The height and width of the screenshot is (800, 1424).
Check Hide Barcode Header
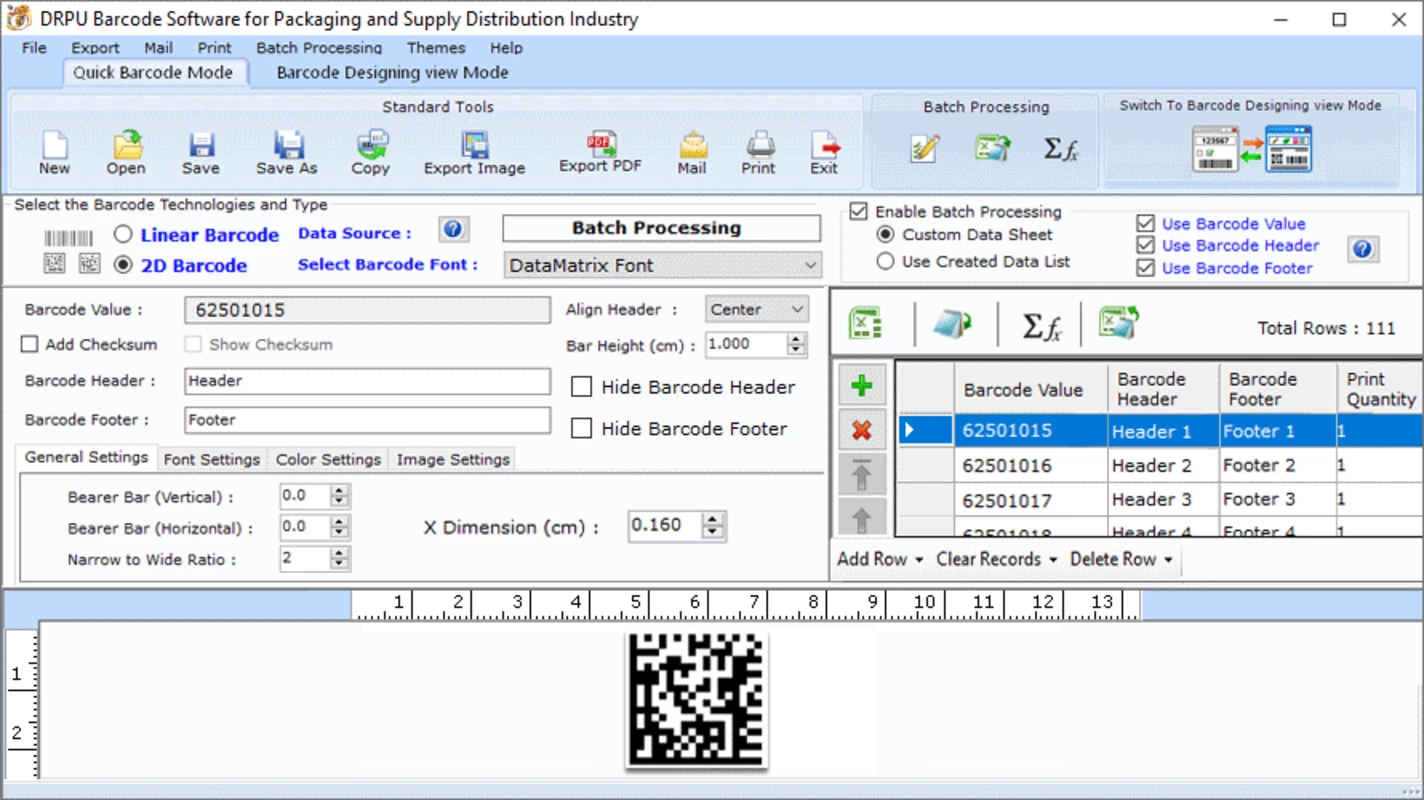point(581,387)
